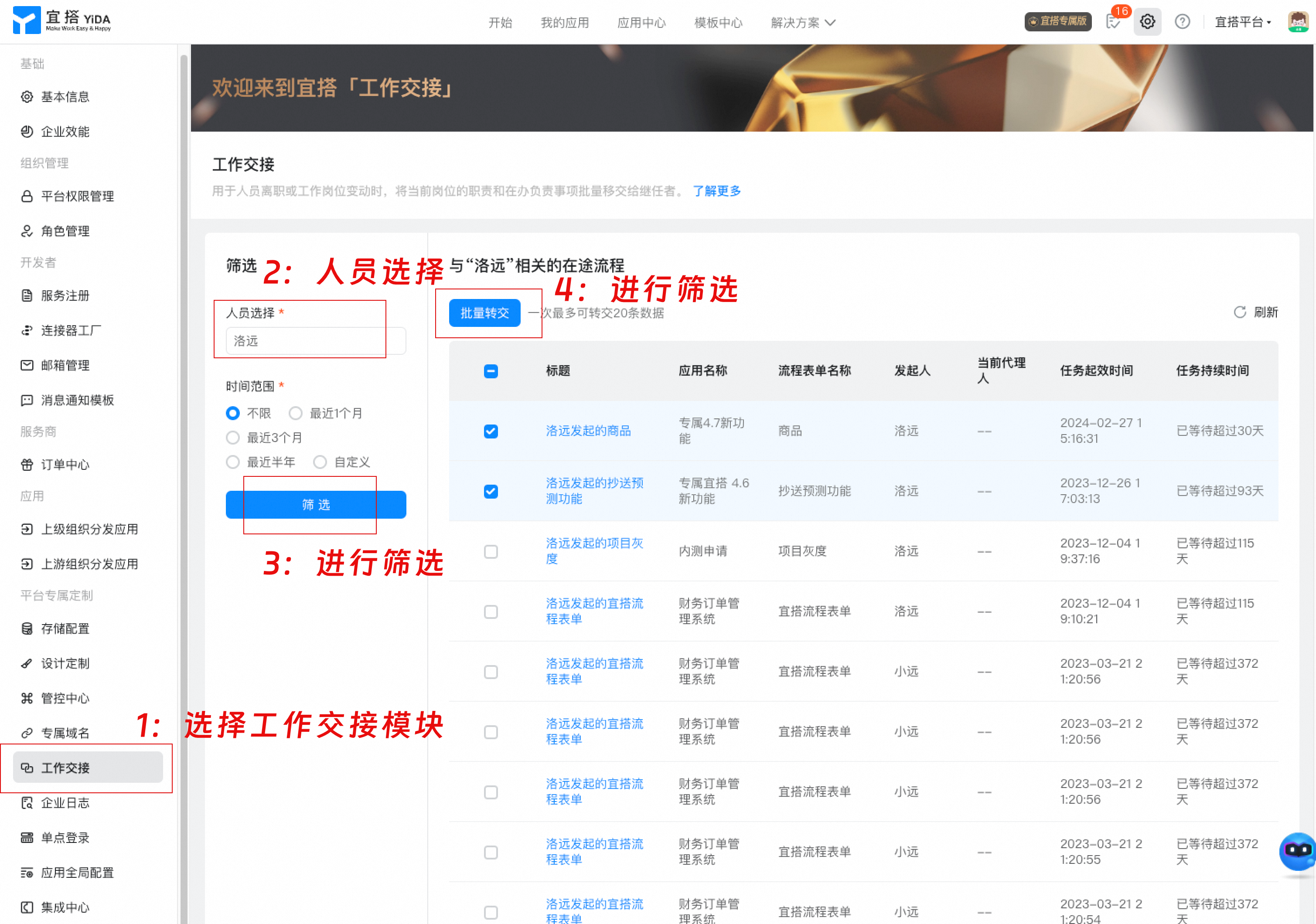
Task: Click the 专属域名 link icon
Action: pyautogui.click(x=27, y=733)
